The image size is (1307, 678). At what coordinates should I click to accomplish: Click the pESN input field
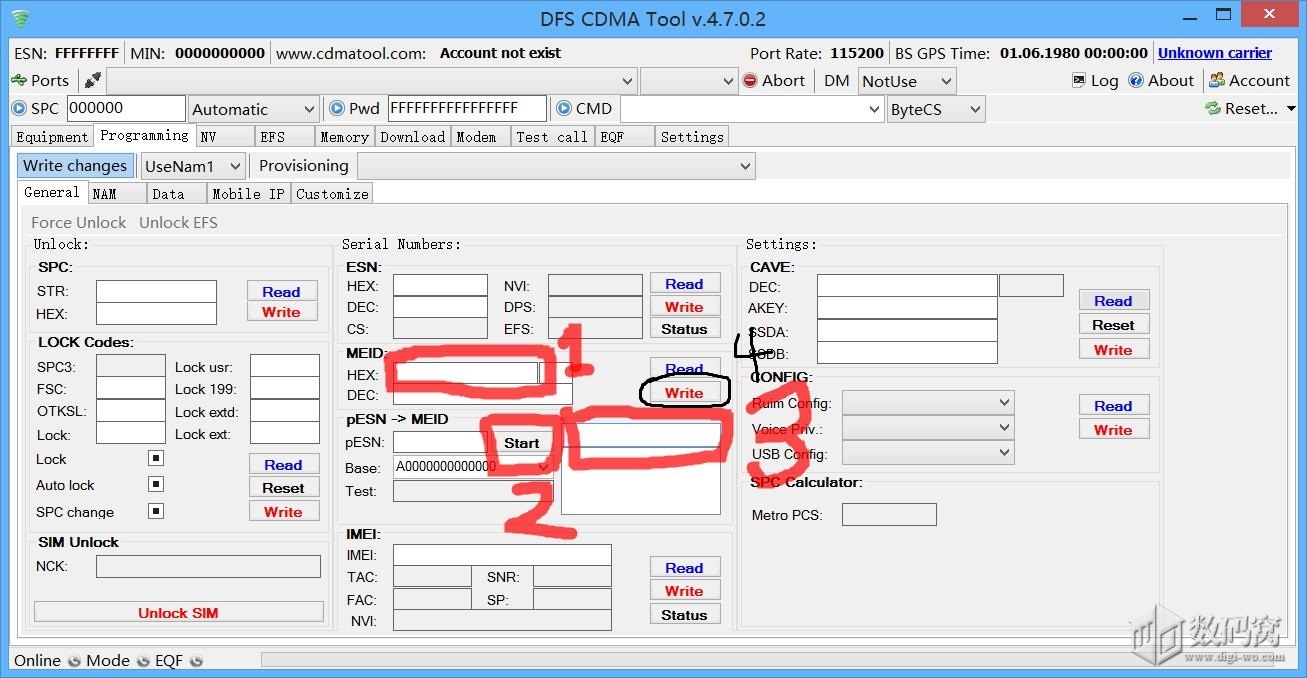[440, 442]
